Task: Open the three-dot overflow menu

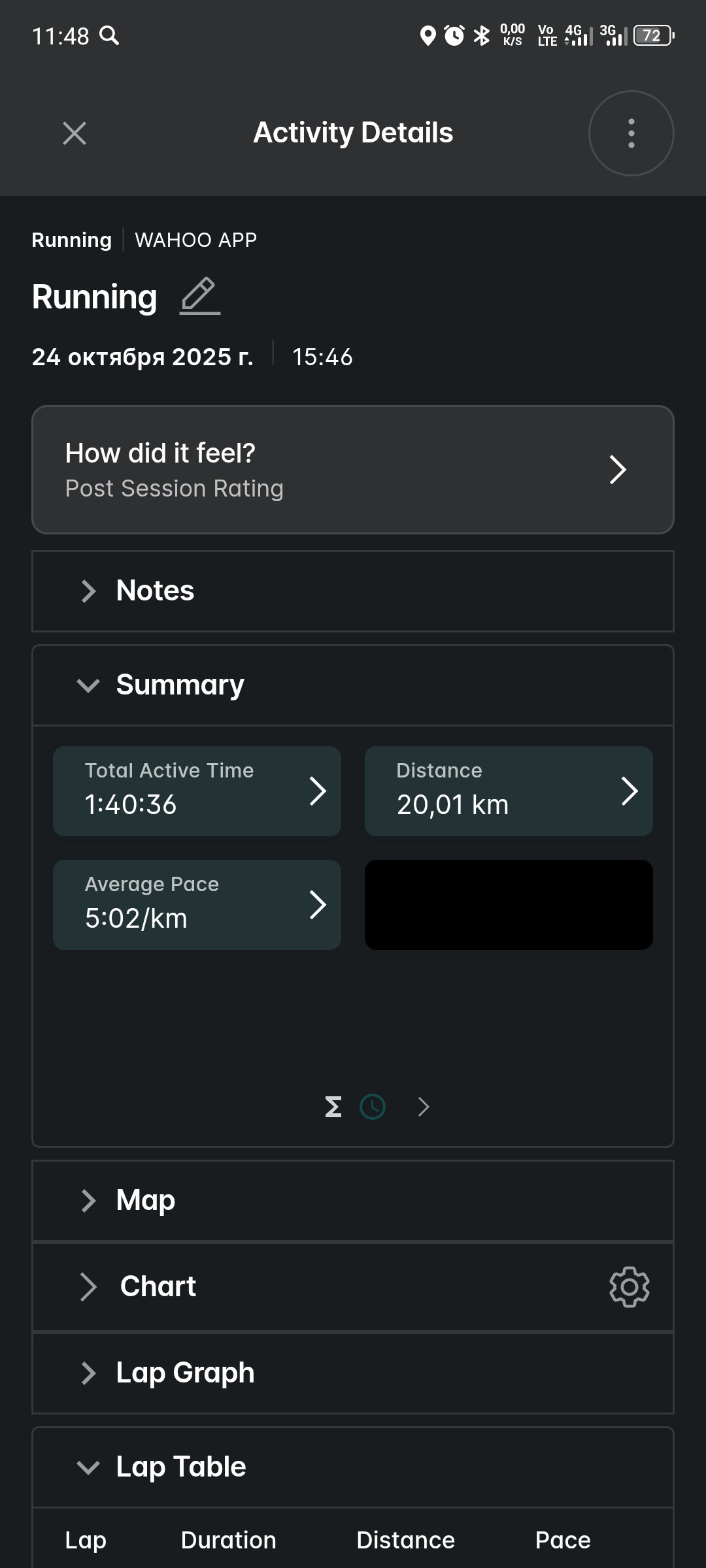Action: point(631,133)
